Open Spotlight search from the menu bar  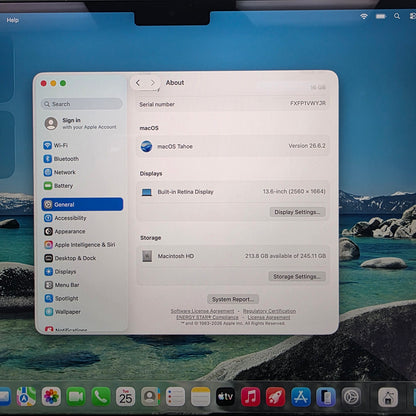coord(397,16)
